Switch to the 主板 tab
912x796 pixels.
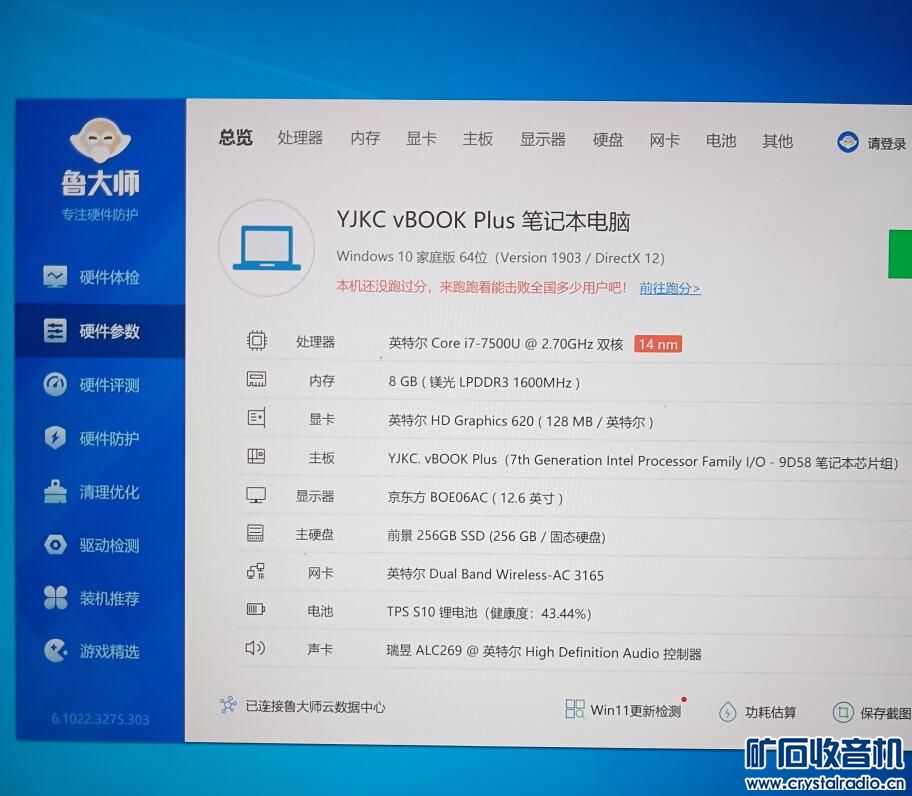478,139
